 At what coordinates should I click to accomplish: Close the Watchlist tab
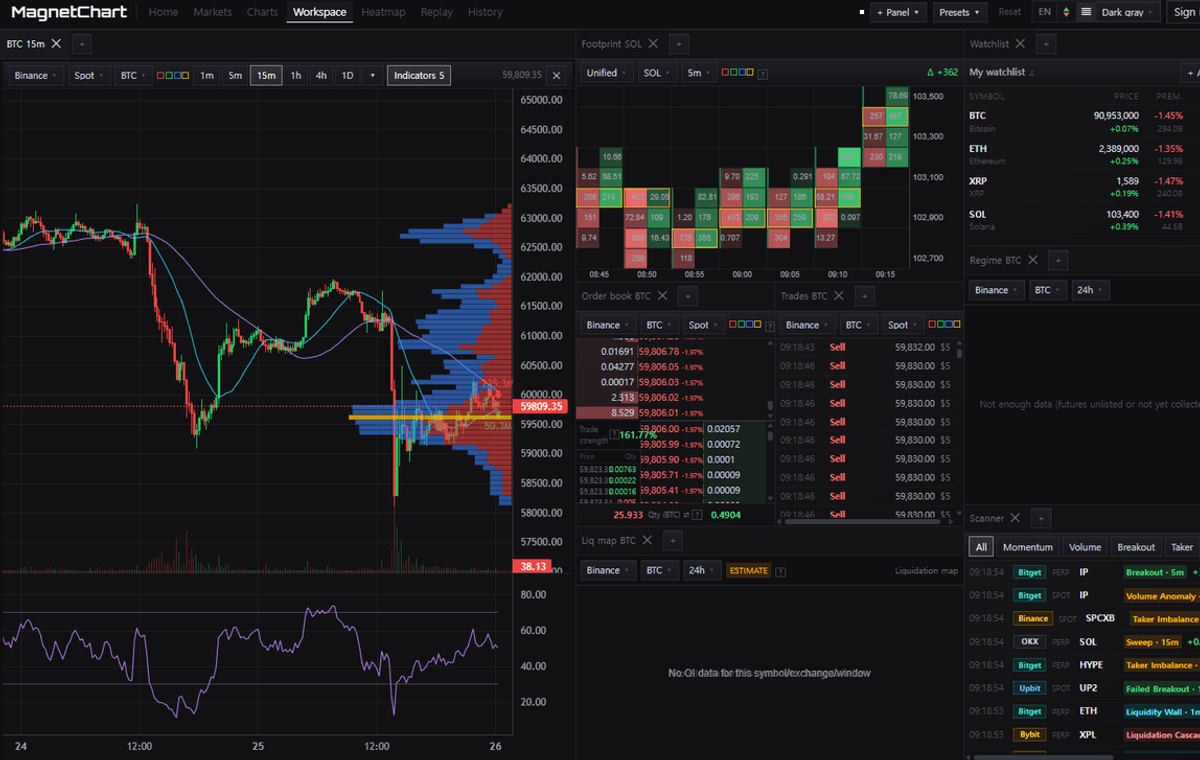tap(1020, 44)
